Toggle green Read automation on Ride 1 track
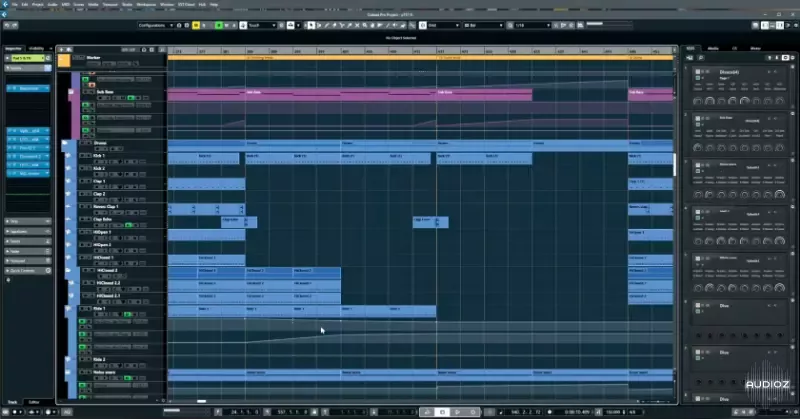This screenshot has height=419, width=800. (128, 314)
